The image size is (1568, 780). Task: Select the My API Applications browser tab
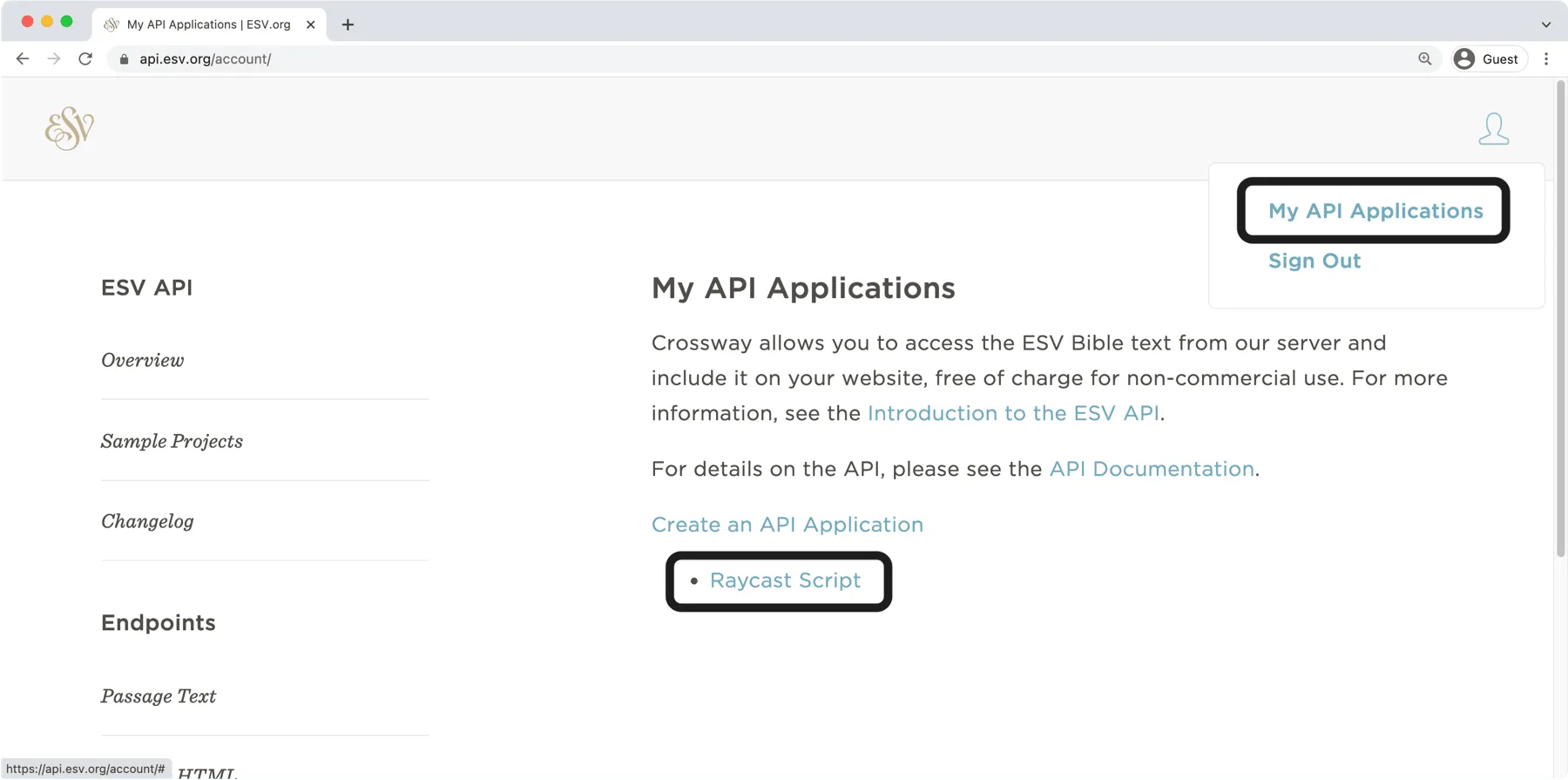(209, 24)
